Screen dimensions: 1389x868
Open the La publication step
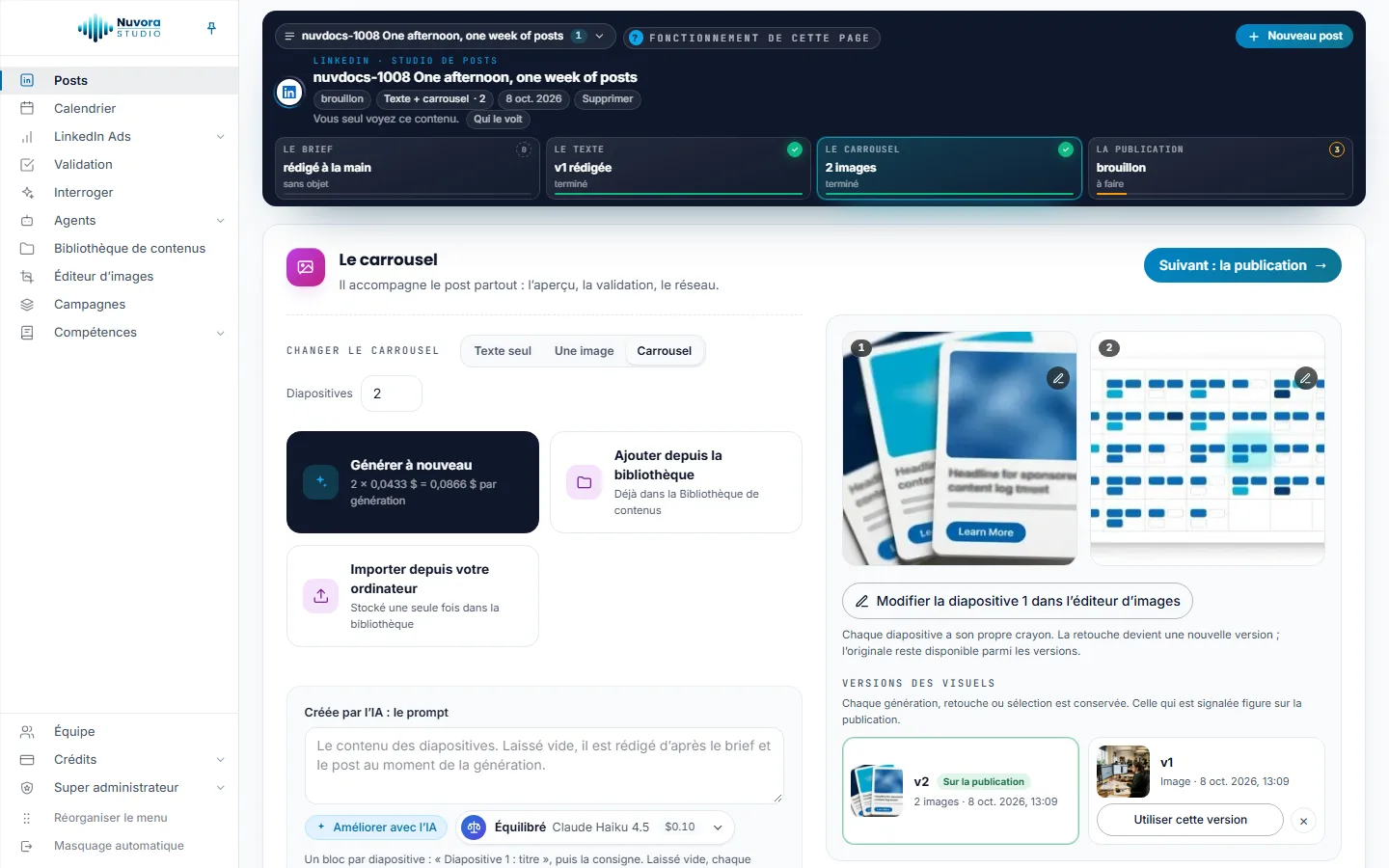(1220, 168)
